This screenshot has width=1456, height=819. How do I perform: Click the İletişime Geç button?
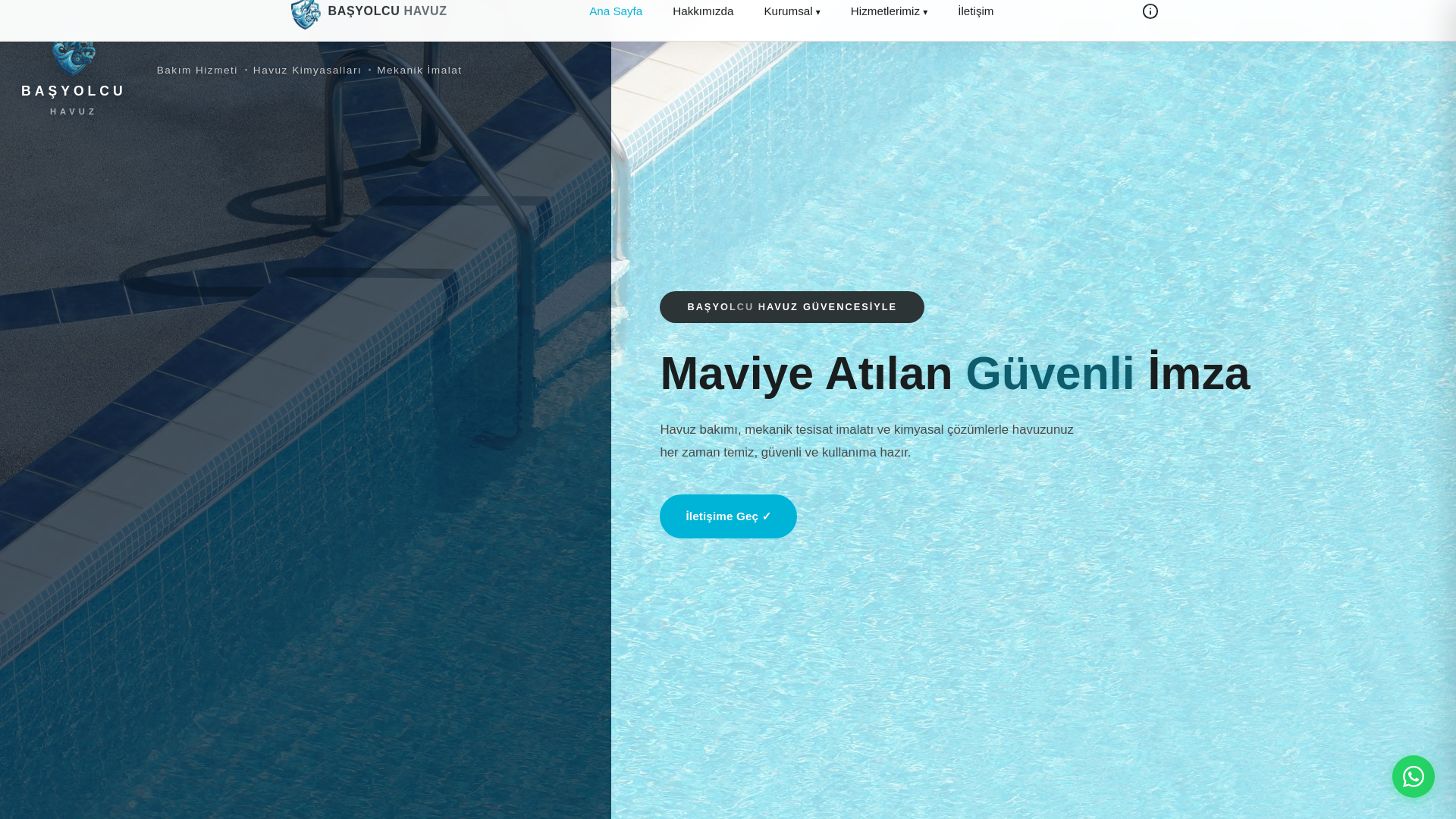pyautogui.click(x=728, y=516)
